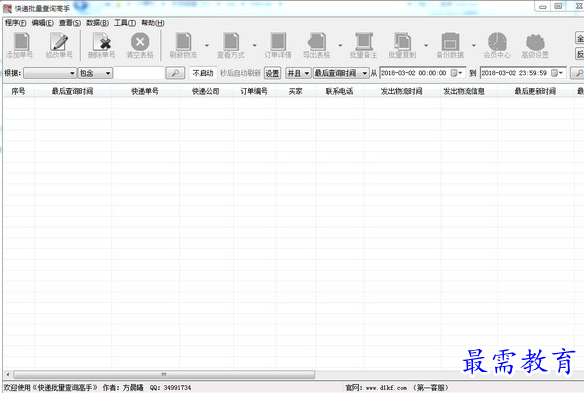The image size is (584, 393).
Task: Expand the dropdown arrow beside 备份数据
Action: (x=474, y=45)
